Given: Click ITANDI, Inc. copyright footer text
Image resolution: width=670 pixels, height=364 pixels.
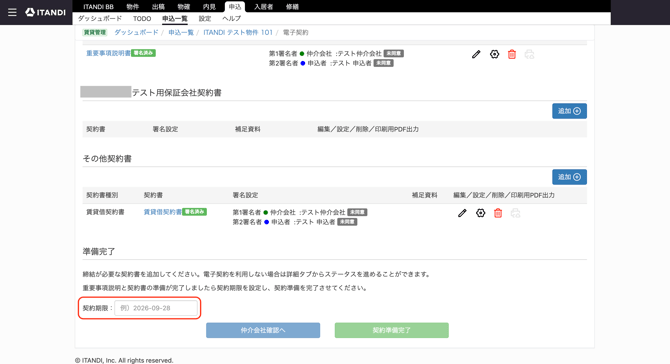Looking at the screenshot, I should pyautogui.click(x=124, y=360).
